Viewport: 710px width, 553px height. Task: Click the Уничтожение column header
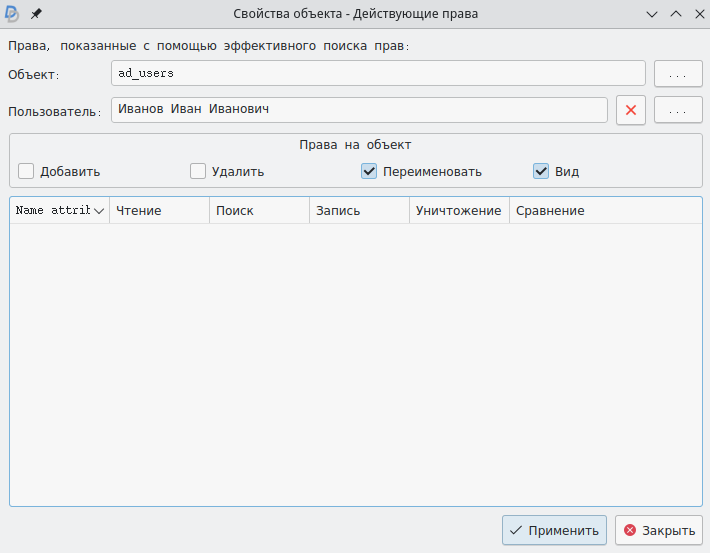point(459,211)
